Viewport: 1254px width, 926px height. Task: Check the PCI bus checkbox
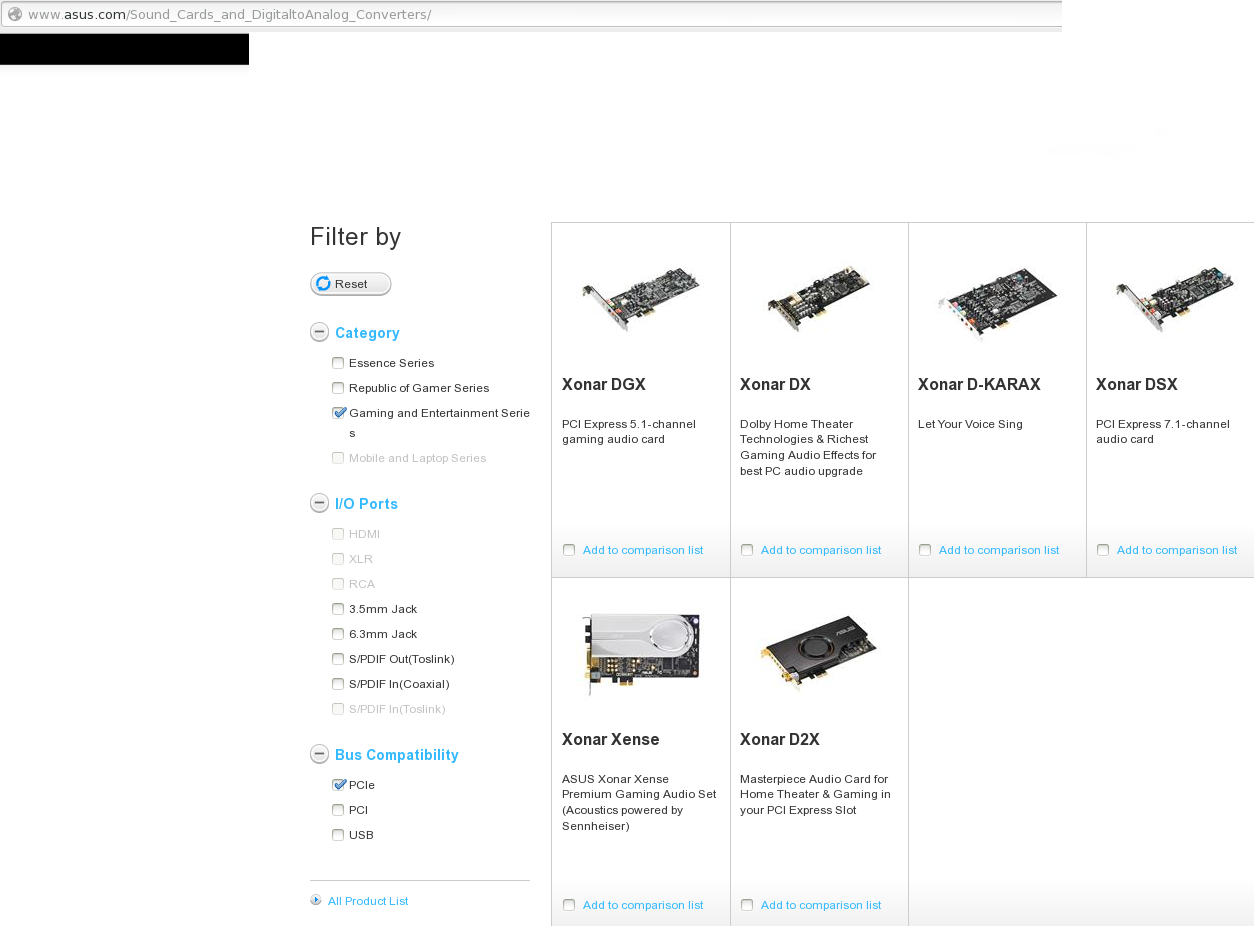338,810
